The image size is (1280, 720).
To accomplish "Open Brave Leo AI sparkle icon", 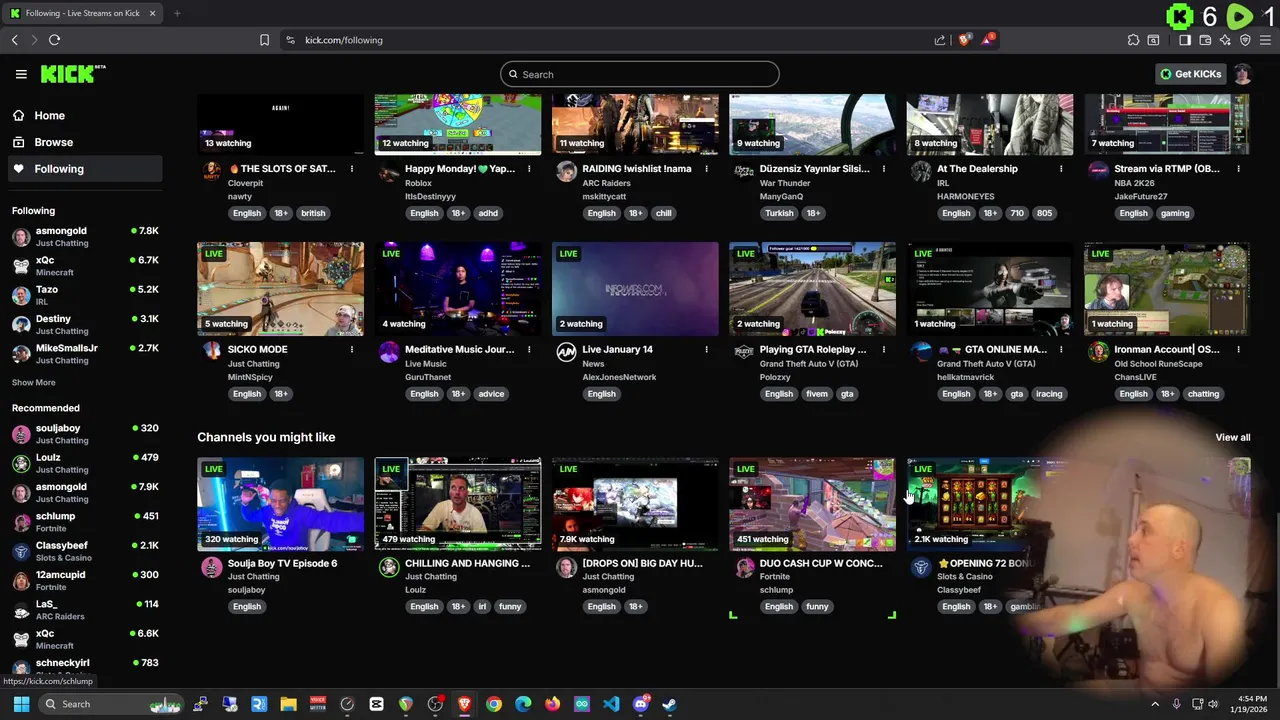I will coord(1225,40).
